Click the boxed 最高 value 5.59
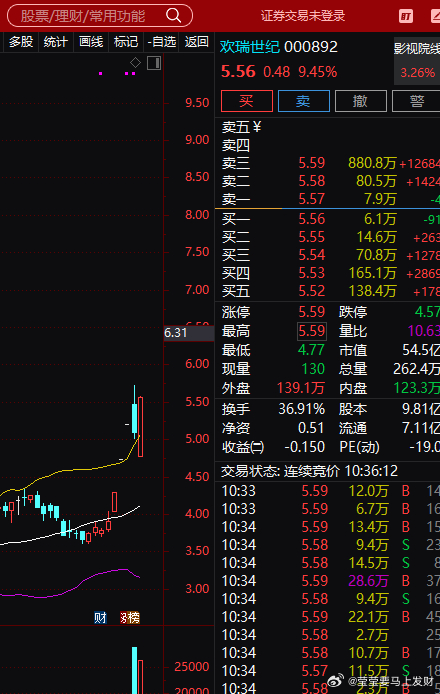440x694 pixels. click(312, 331)
